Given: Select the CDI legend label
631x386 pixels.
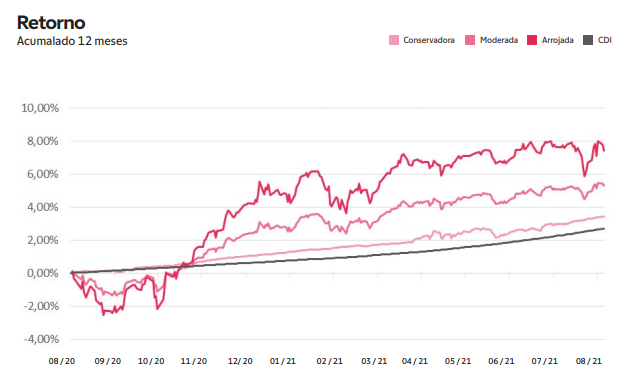Looking at the screenshot, I should tap(604, 40).
